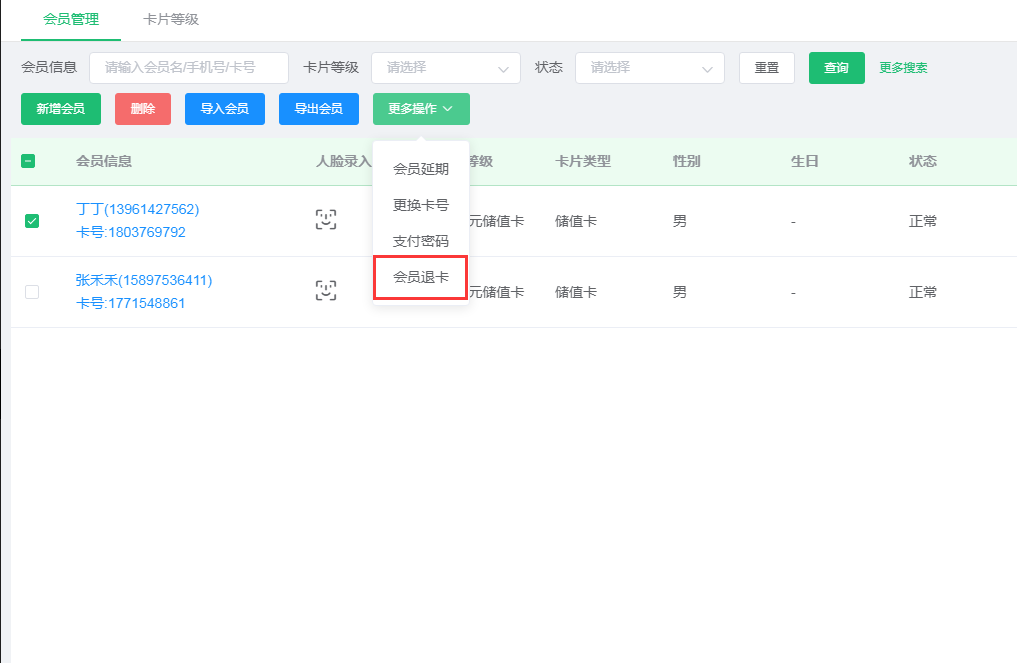Click face scan icon for 张禾禾

tap(326, 291)
